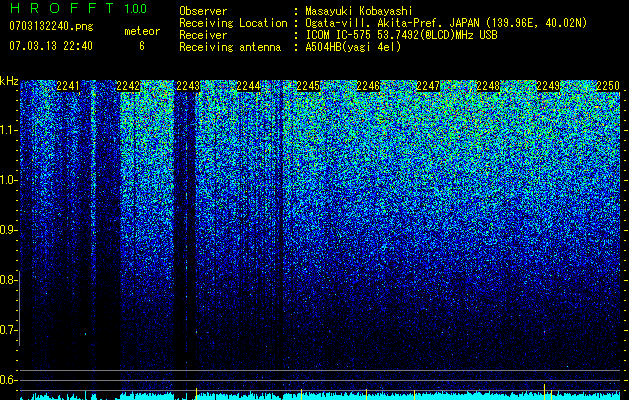The image size is (629, 400).
Task: Click the 2250 time label
Action: click(x=608, y=86)
